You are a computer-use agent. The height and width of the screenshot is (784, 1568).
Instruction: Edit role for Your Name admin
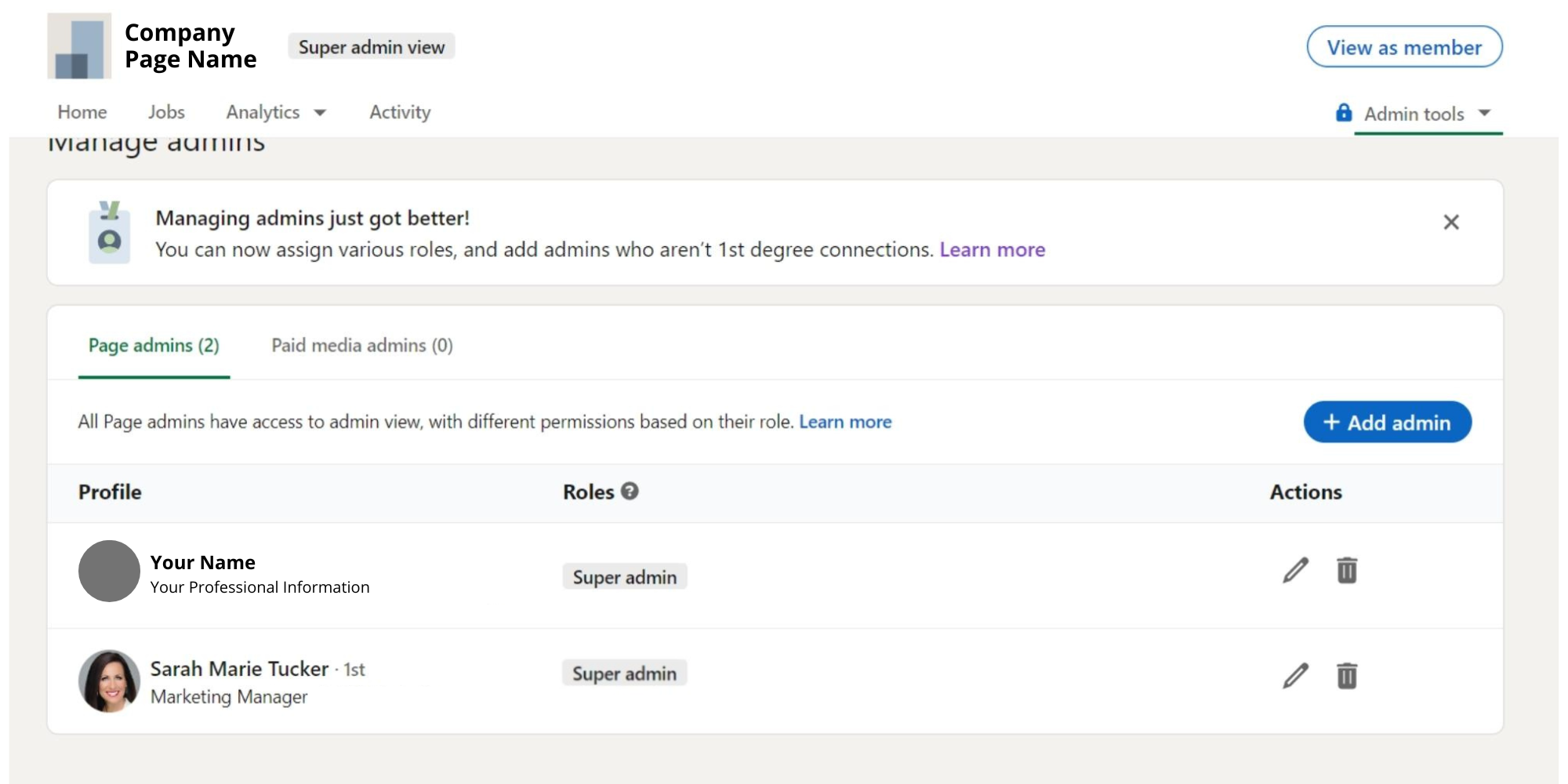(1295, 571)
